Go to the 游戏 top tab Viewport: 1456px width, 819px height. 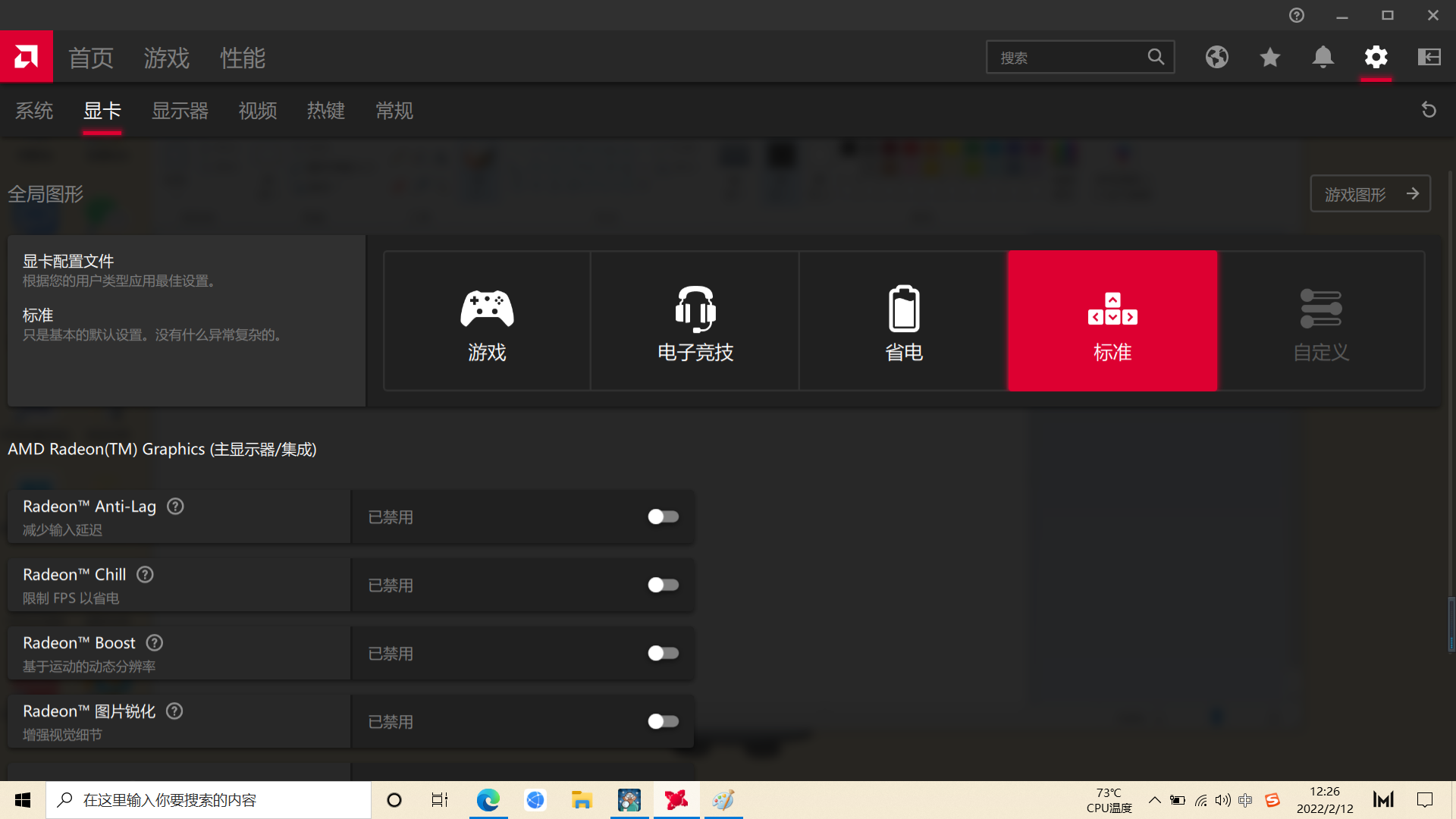pos(167,58)
